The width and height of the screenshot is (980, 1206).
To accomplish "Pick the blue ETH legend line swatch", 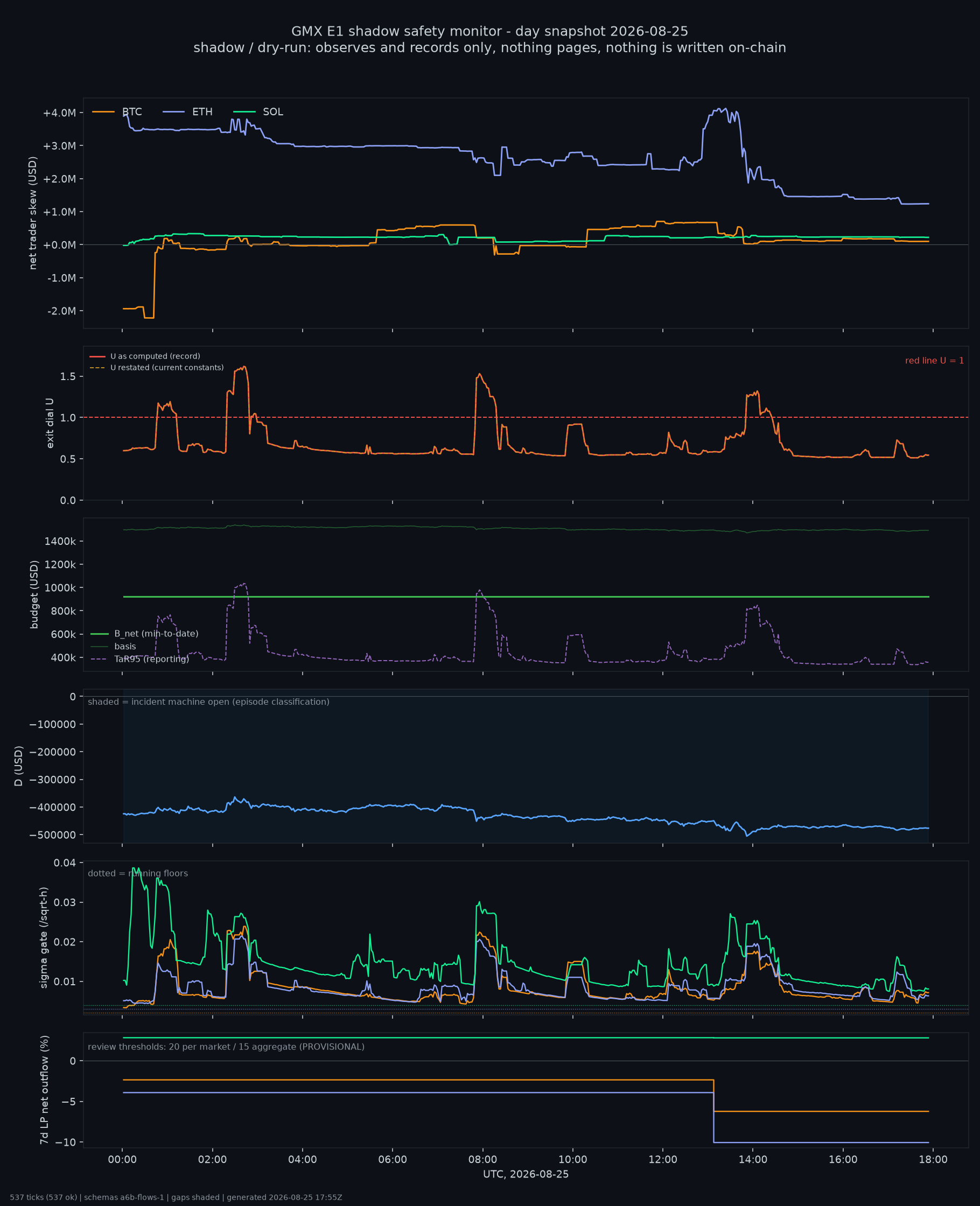I will pos(174,112).
